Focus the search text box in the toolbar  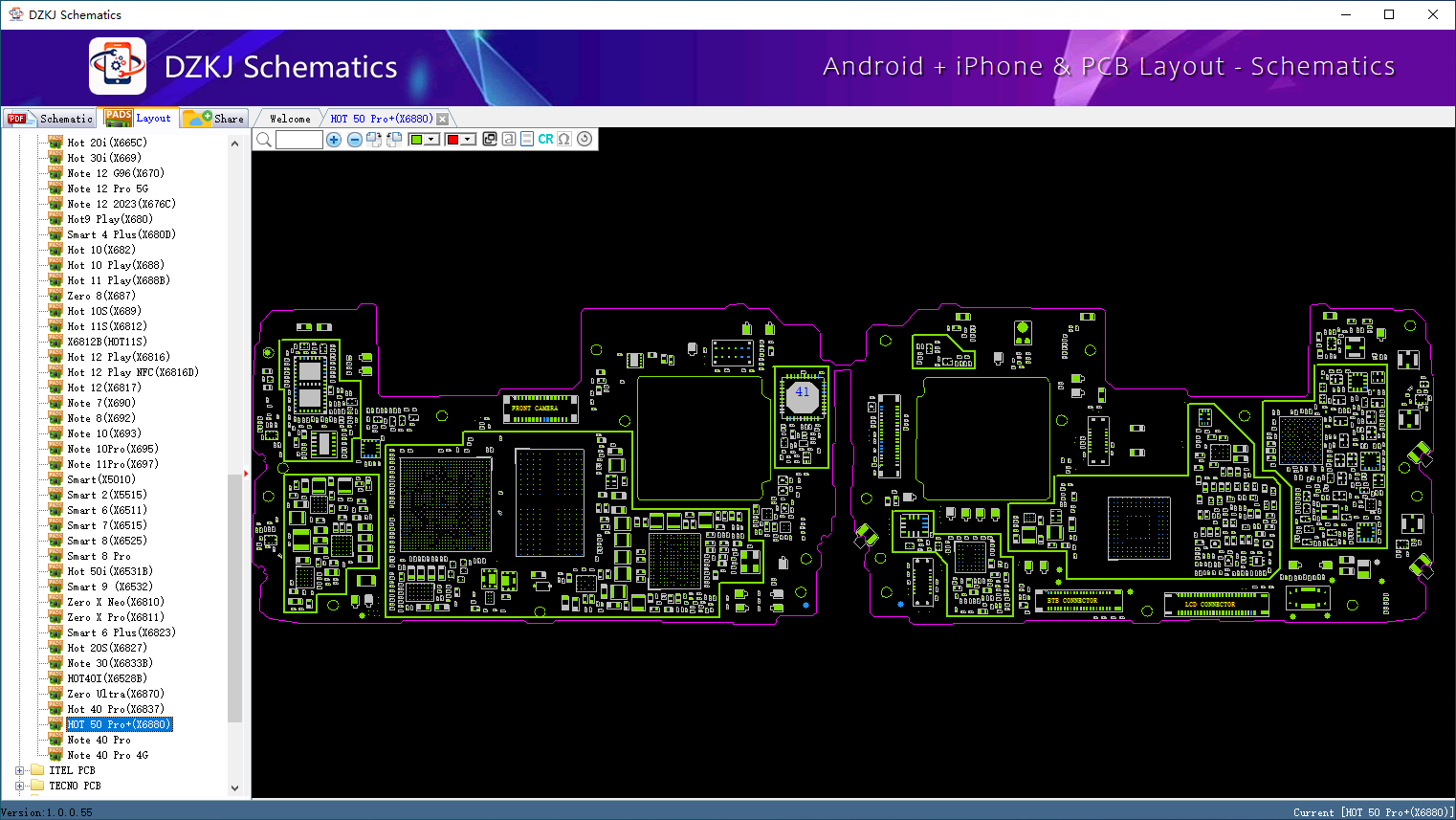(x=299, y=140)
